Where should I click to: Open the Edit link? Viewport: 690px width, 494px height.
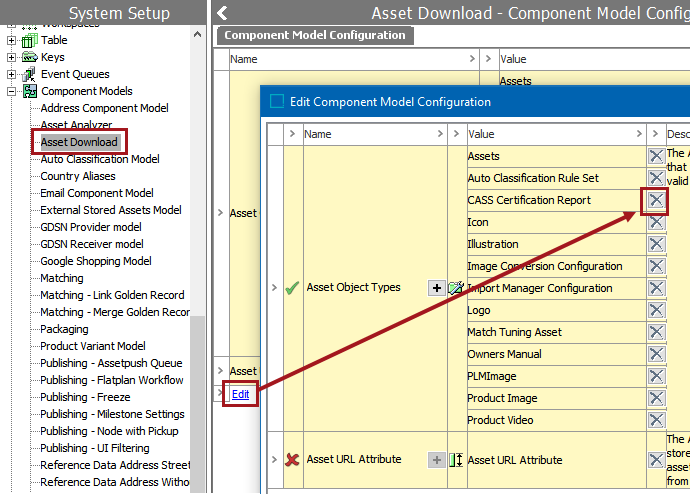(x=240, y=394)
